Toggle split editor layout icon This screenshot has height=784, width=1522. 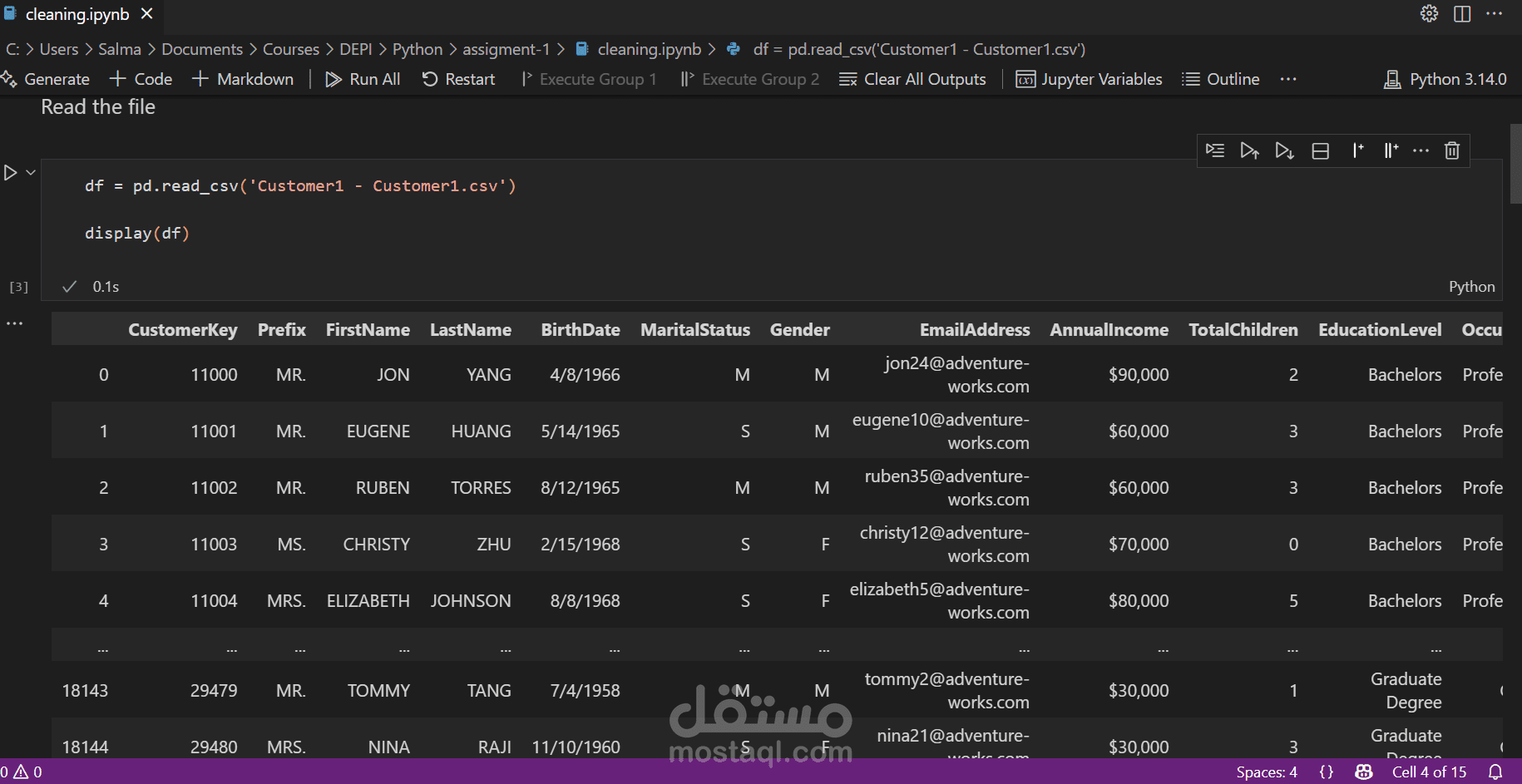click(x=1462, y=13)
